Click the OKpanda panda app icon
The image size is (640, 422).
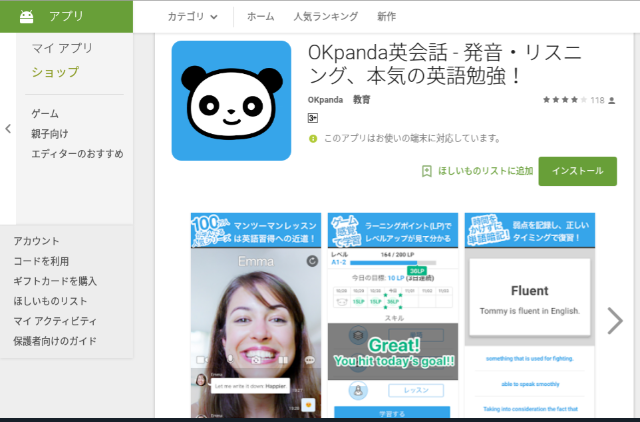point(231,101)
